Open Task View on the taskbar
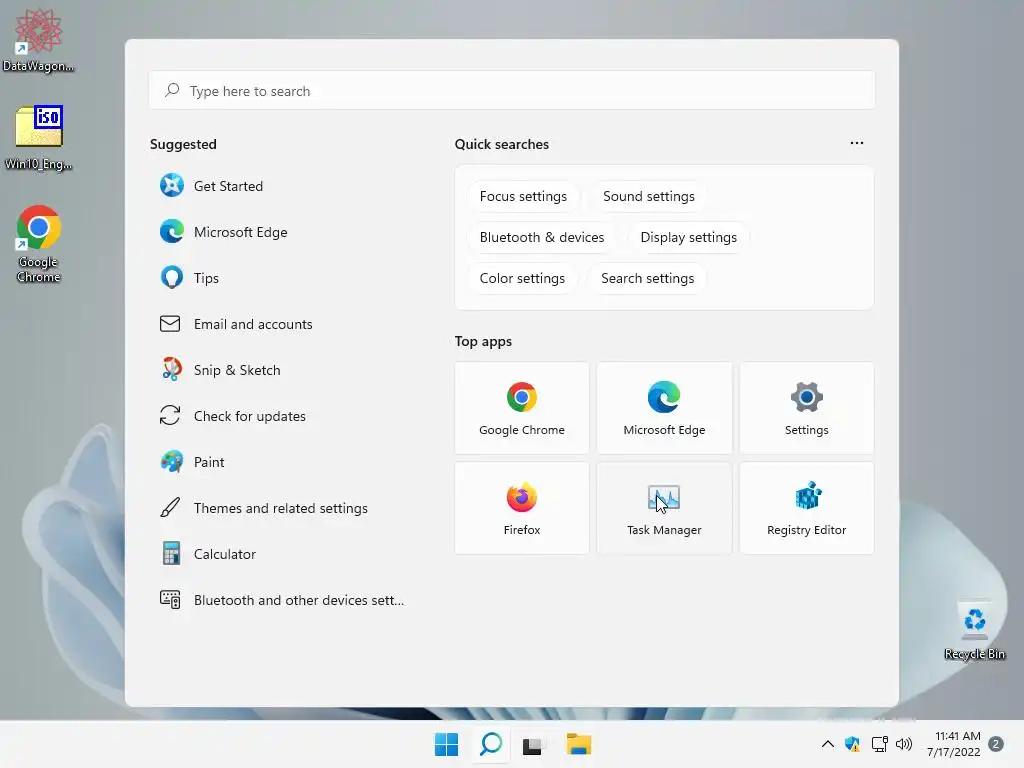Image resolution: width=1024 pixels, height=768 pixels. pyautogui.click(x=532, y=745)
